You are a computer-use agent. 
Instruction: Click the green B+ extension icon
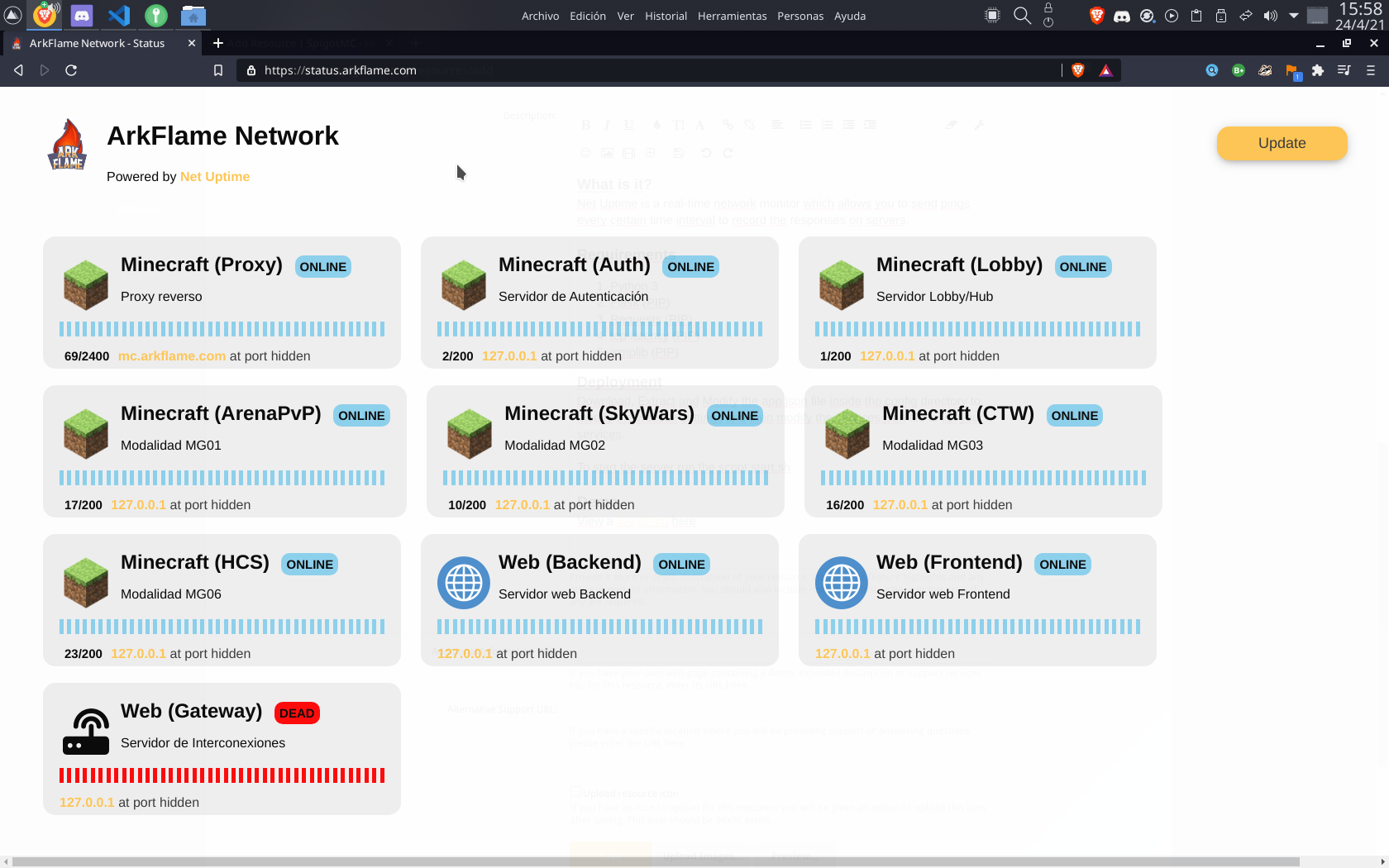click(x=1239, y=70)
